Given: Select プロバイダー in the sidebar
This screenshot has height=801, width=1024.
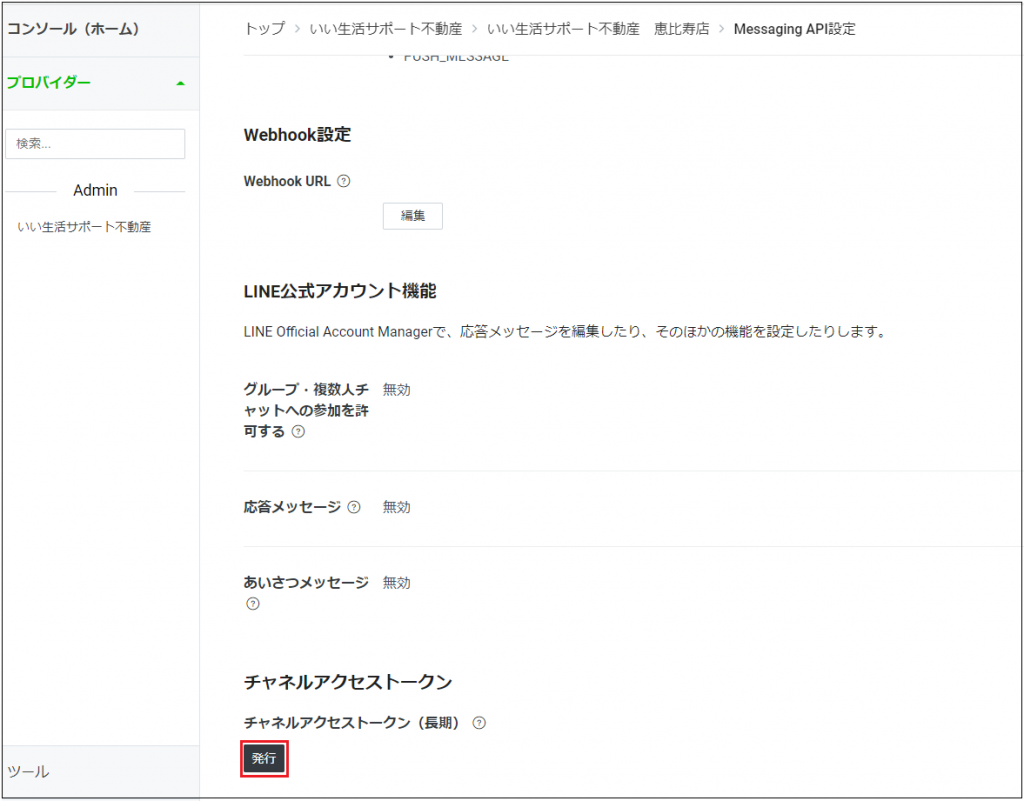Looking at the screenshot, I should [48, 83].
